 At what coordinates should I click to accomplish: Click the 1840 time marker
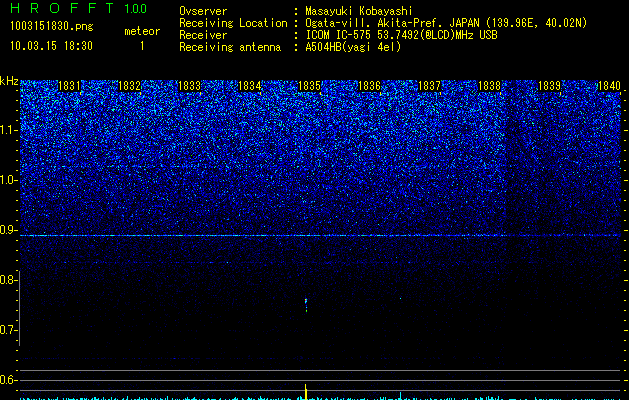click(x=609, y=86)
